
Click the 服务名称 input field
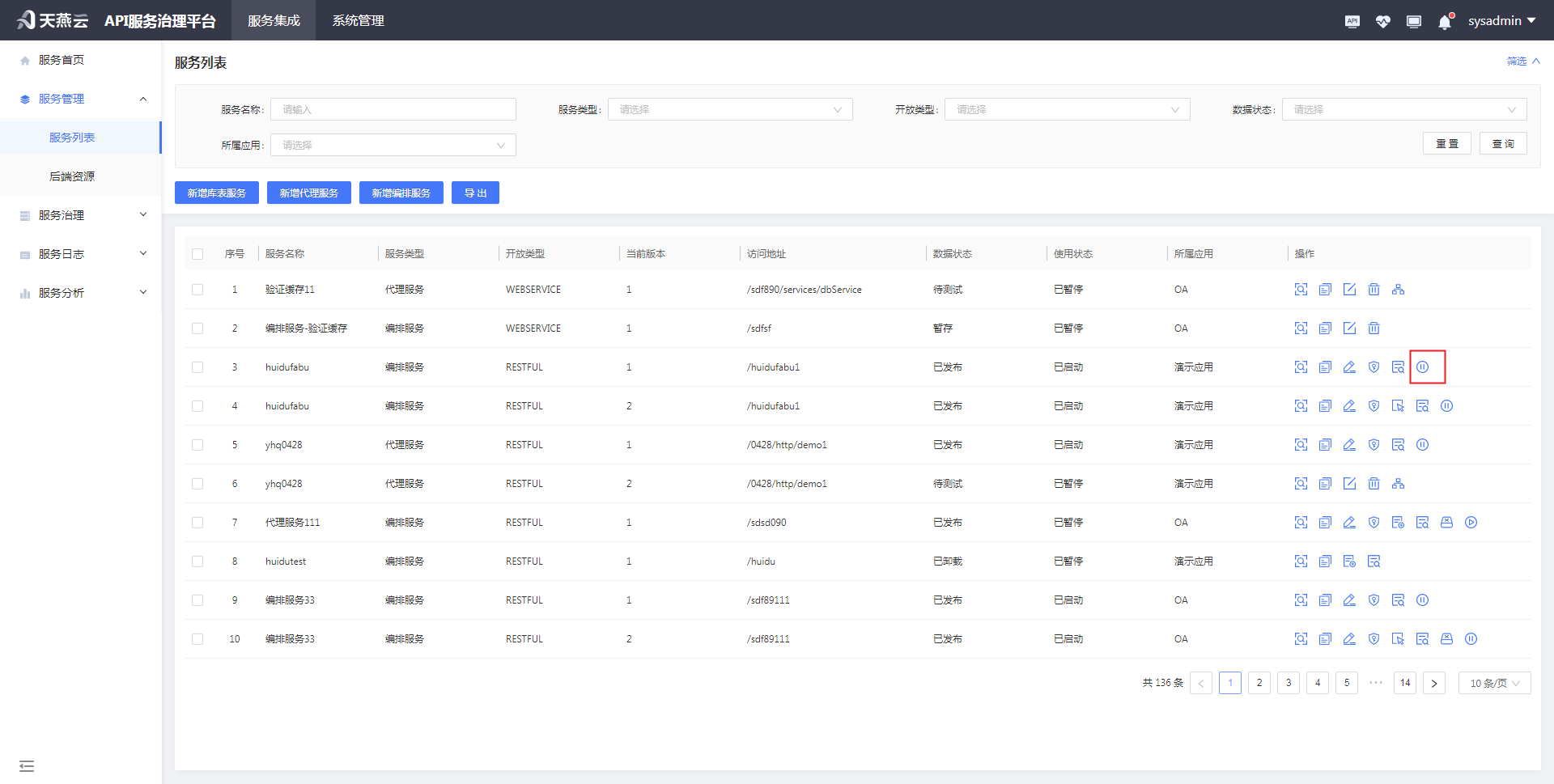(393, 110)
